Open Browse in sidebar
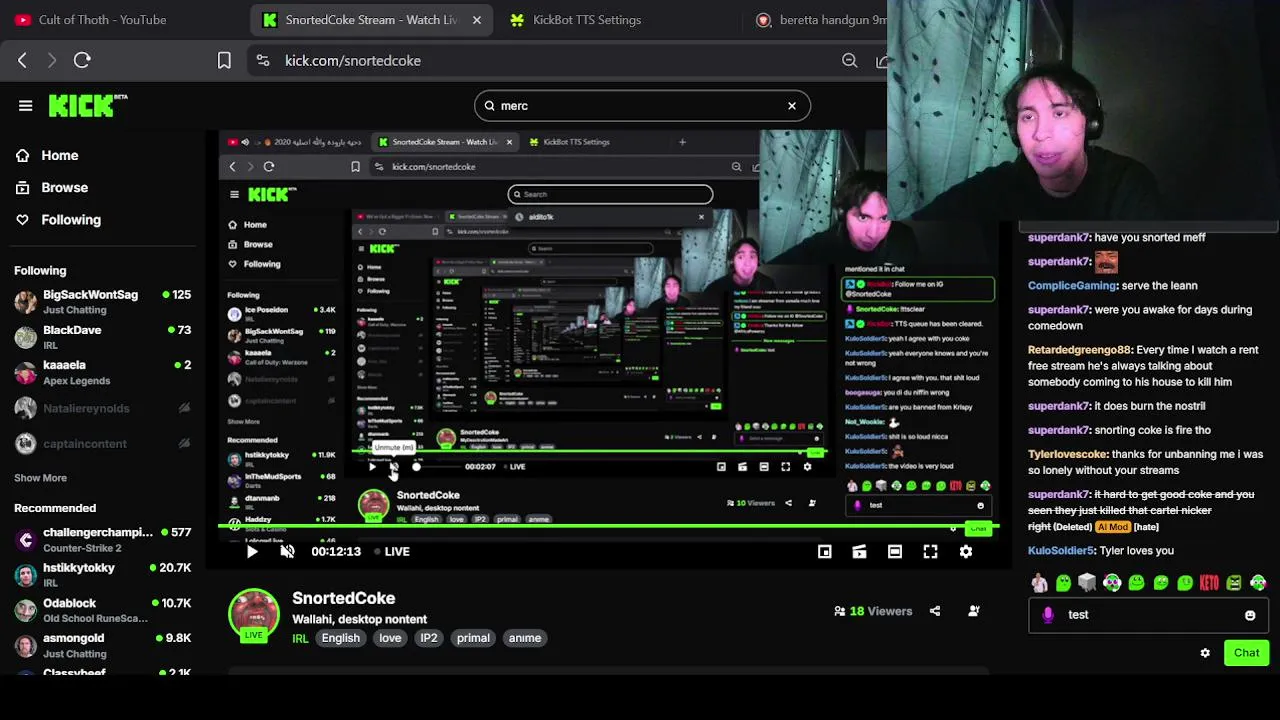The width and height of the screenshot is (1280, 720). pos(52,187)
